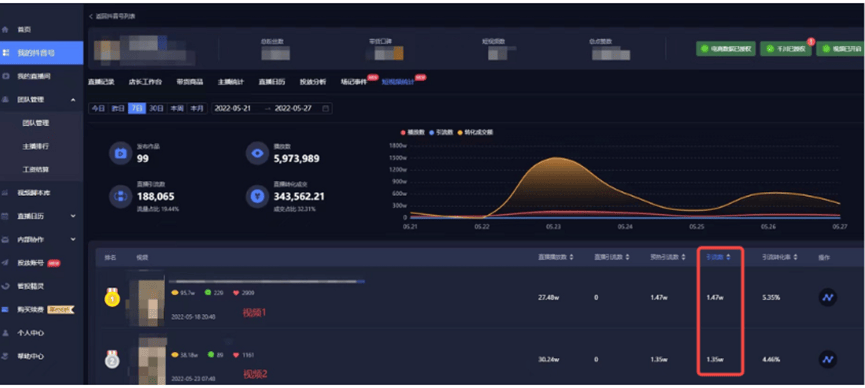Expand the 直播日历 sidebar chevron
Viewport: 865px width, 388px height.
pos(73,216)
